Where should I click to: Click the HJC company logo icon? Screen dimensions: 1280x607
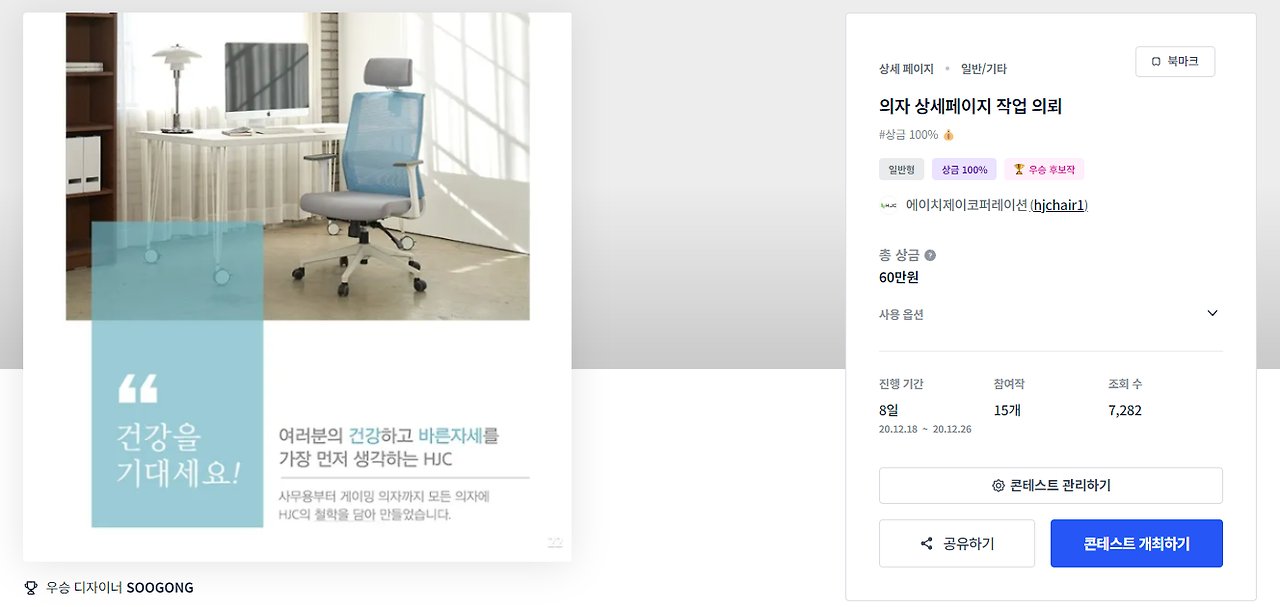click(x=888, y=205)
